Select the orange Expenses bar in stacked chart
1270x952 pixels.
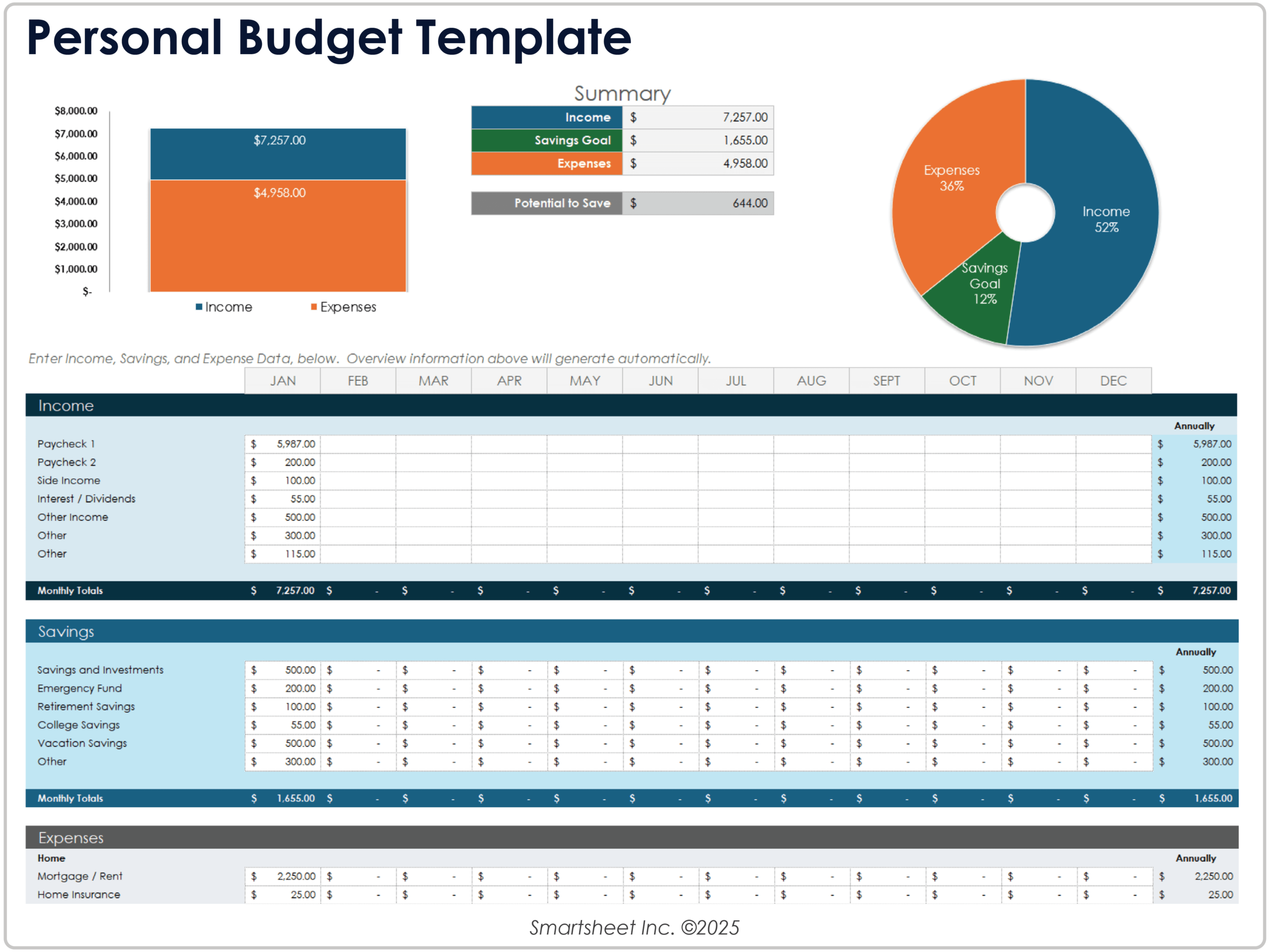pos(278,236)
